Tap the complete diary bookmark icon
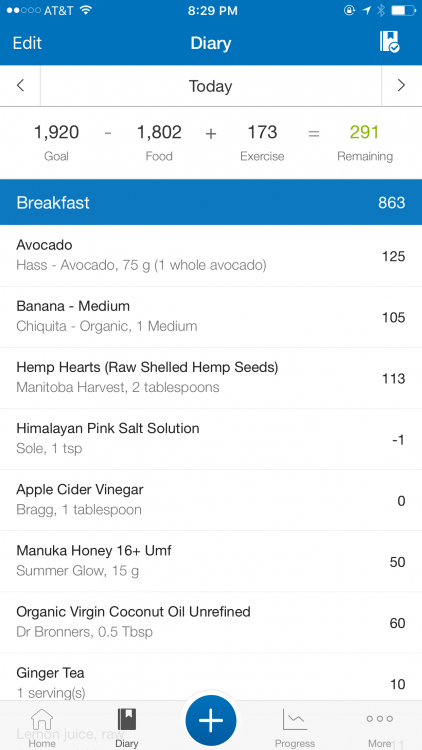Viewport: 422px width, 750px height. click(x=389, y=42)
